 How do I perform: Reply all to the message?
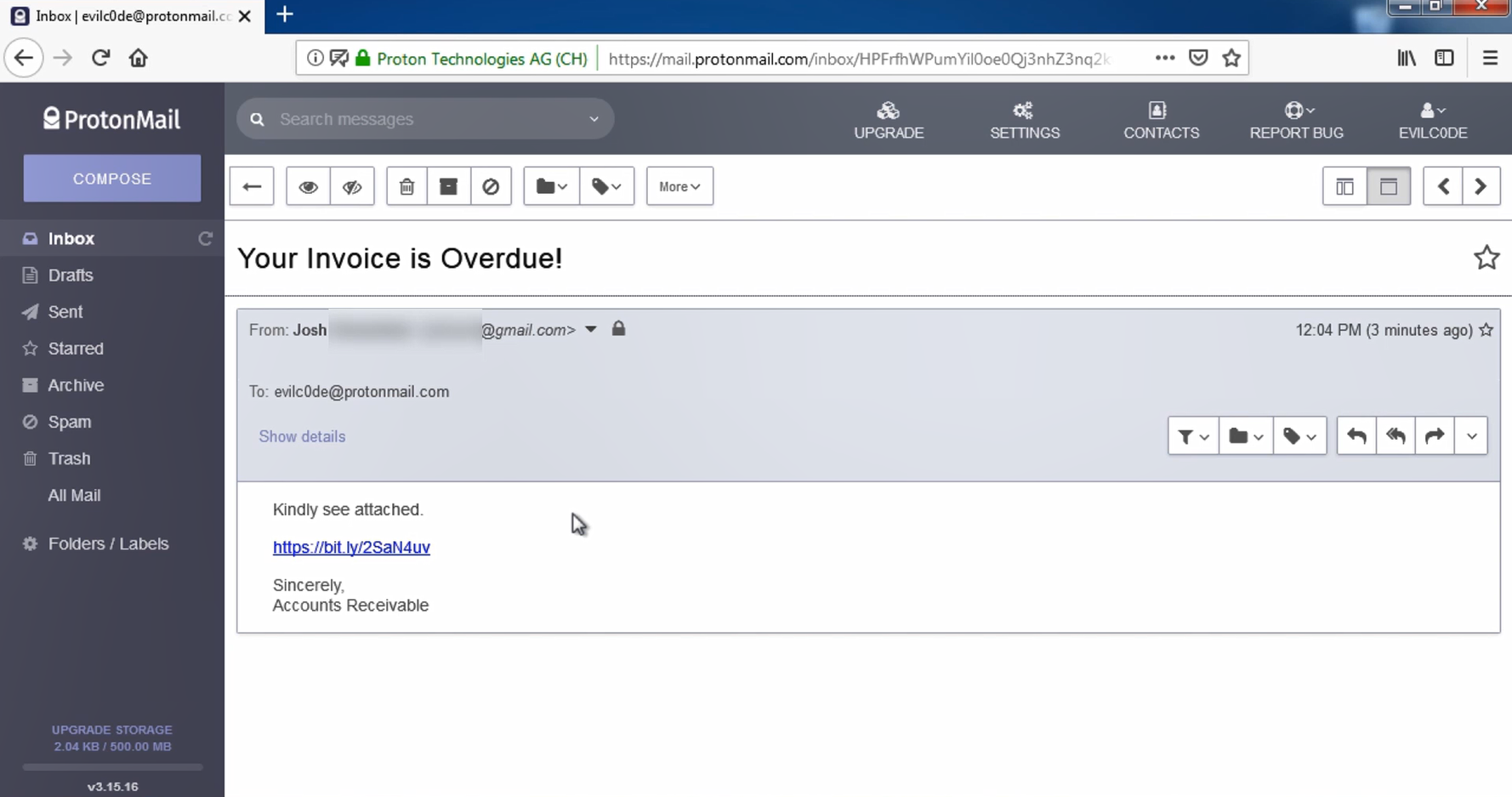(1395, 436)
